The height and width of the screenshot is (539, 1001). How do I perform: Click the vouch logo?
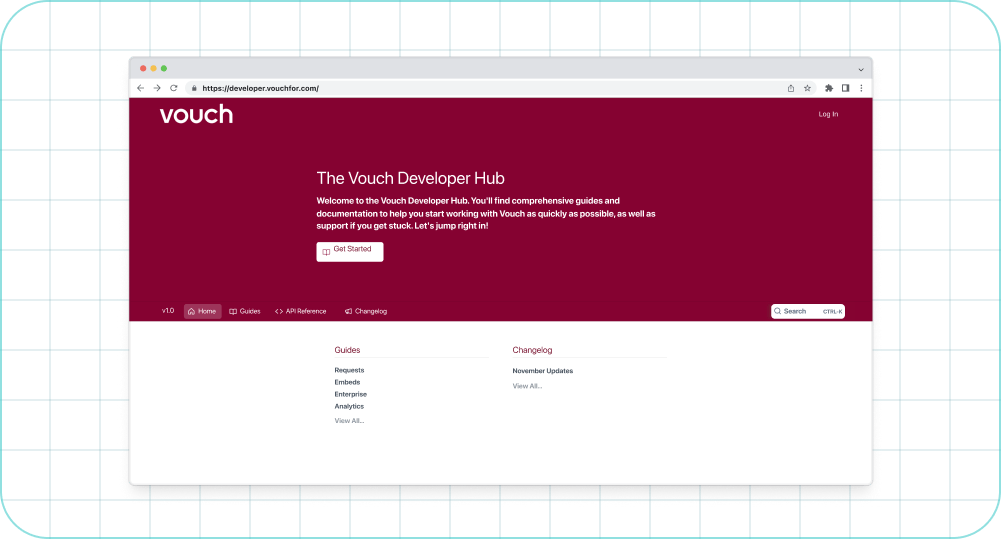pos(197,114)
